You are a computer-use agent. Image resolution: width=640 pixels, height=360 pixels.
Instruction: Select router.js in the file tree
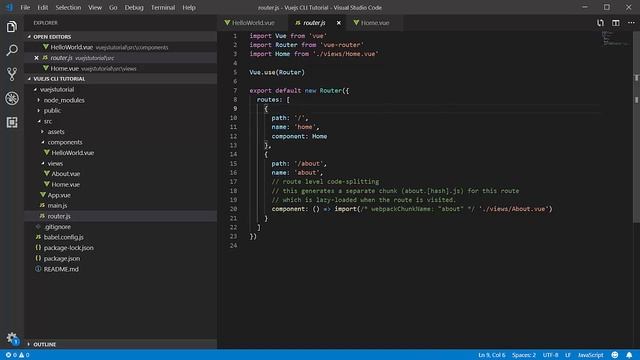121,216
